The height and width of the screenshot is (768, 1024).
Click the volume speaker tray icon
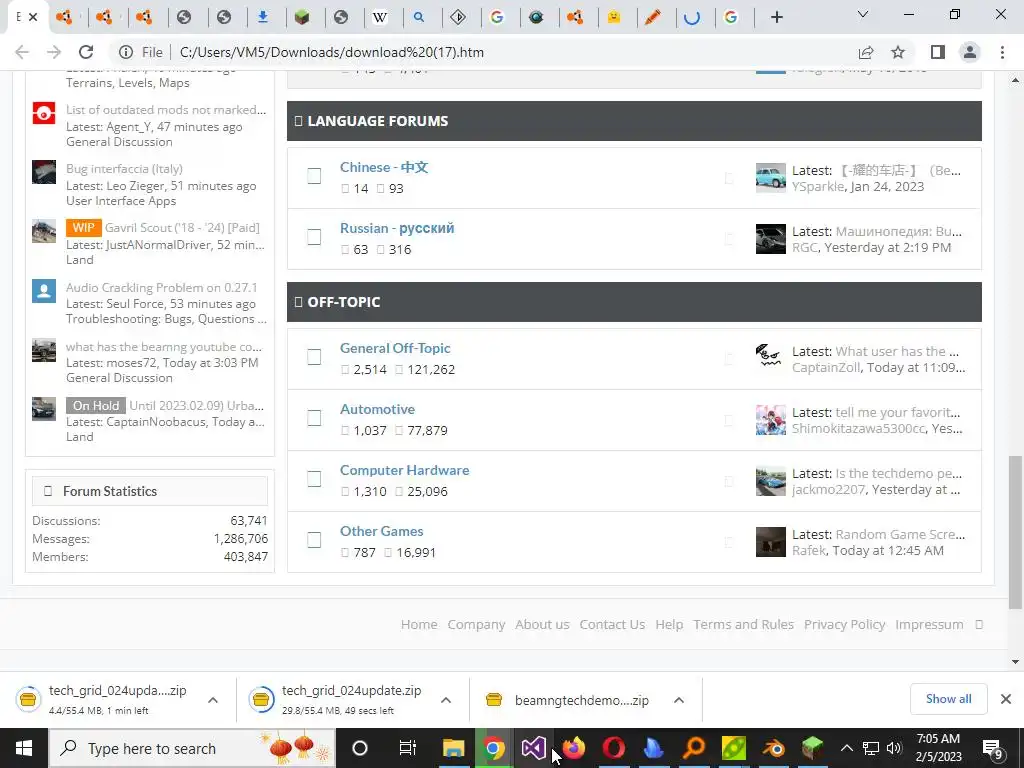(894, 748)
